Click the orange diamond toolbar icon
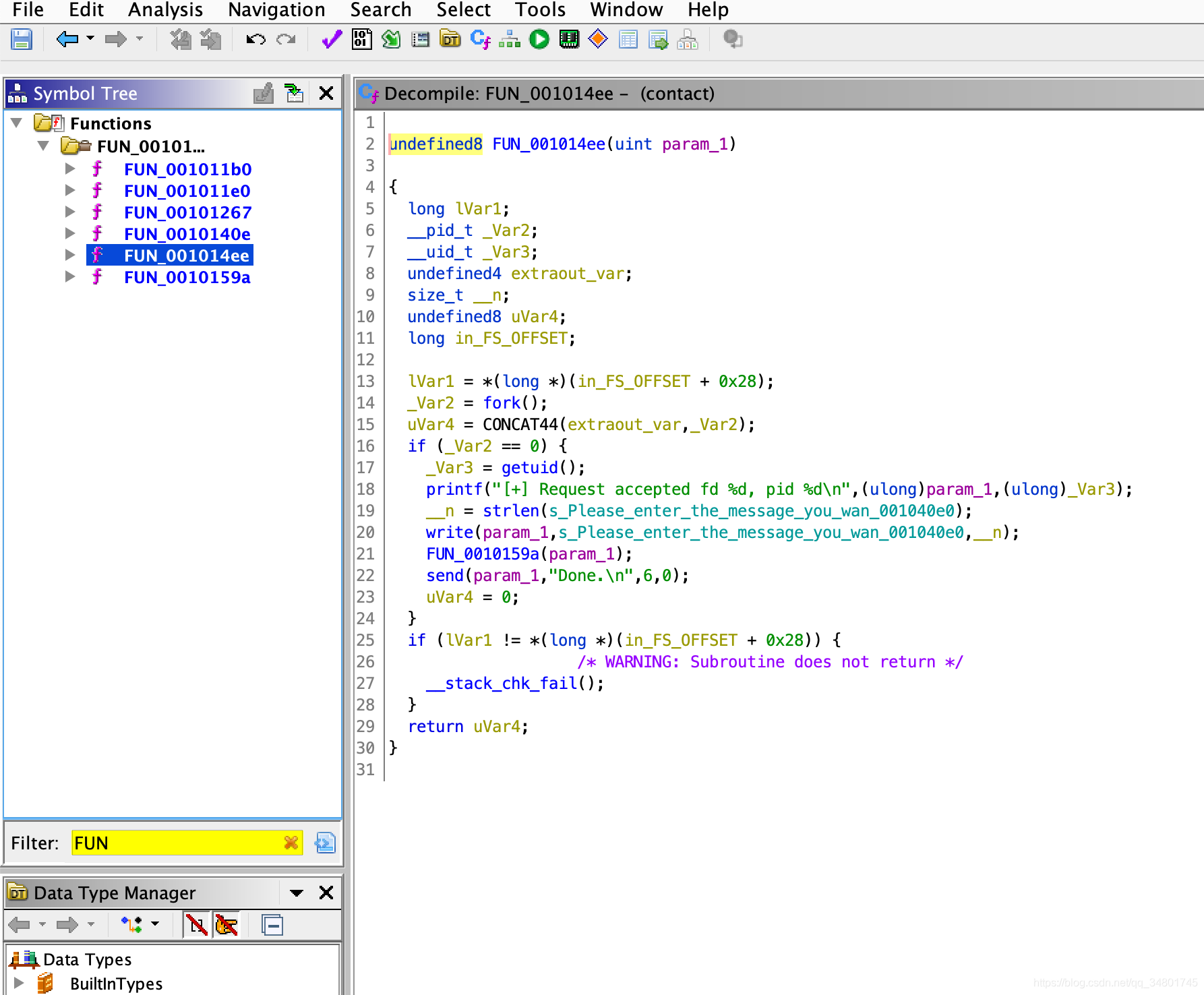 (x=598, y=39)
